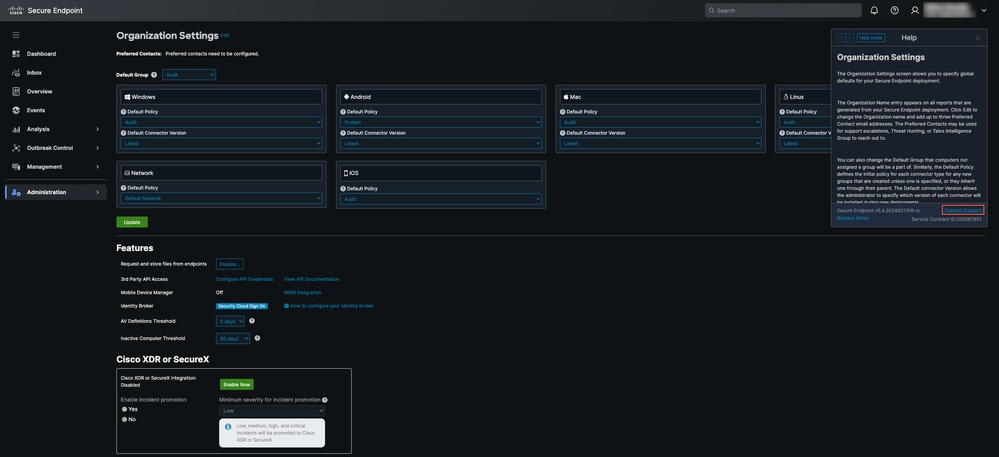Open AV Definitions Threshold days dropdown
This screenshot has width=999, height=457.
230,321
